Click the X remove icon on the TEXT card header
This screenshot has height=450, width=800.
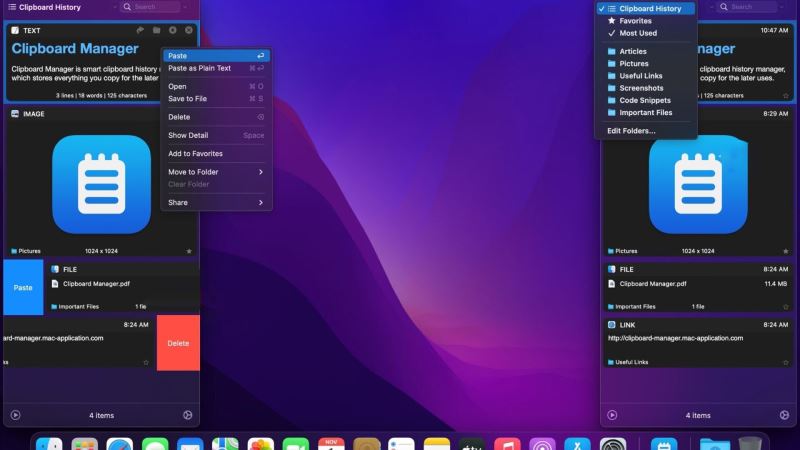pos(189,30)
